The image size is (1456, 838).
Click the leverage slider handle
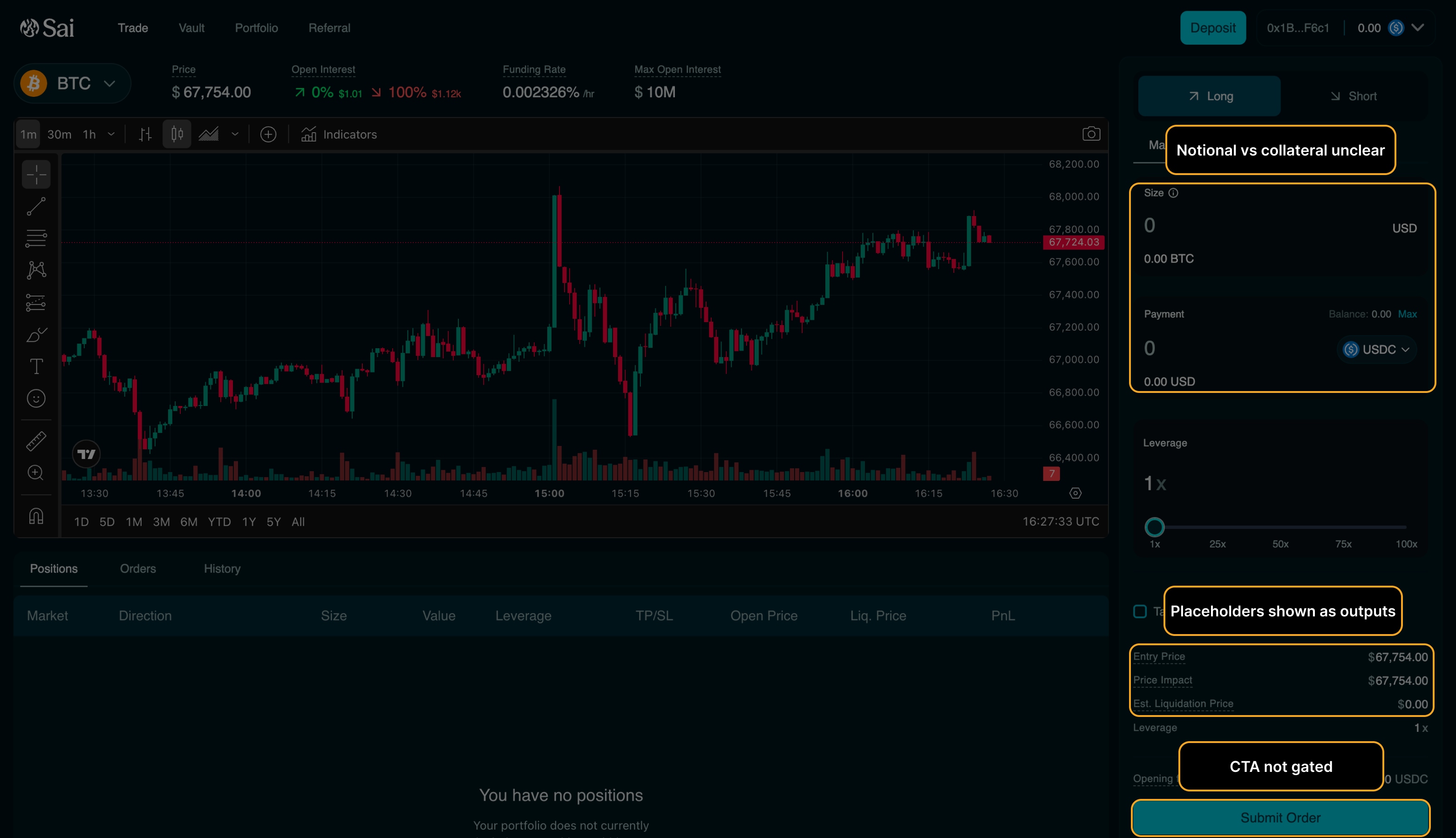click(1154, 527)
